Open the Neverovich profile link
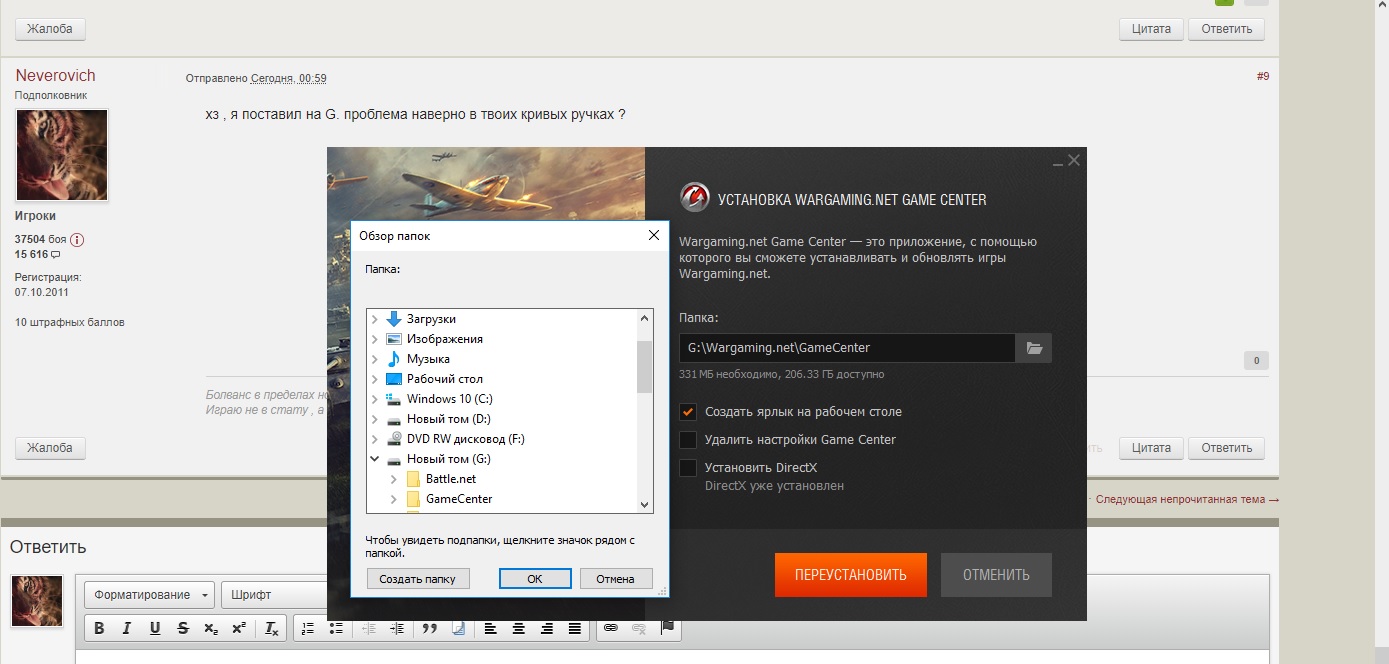 point(56,76)
